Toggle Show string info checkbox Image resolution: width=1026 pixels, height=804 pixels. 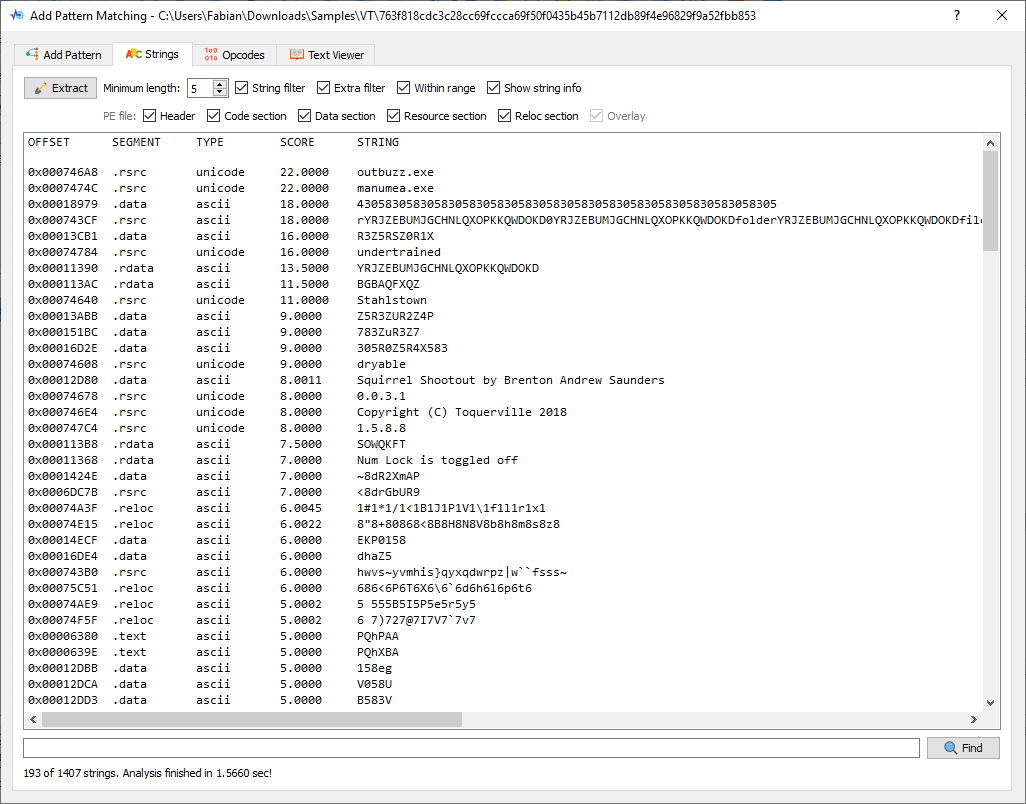495,88
